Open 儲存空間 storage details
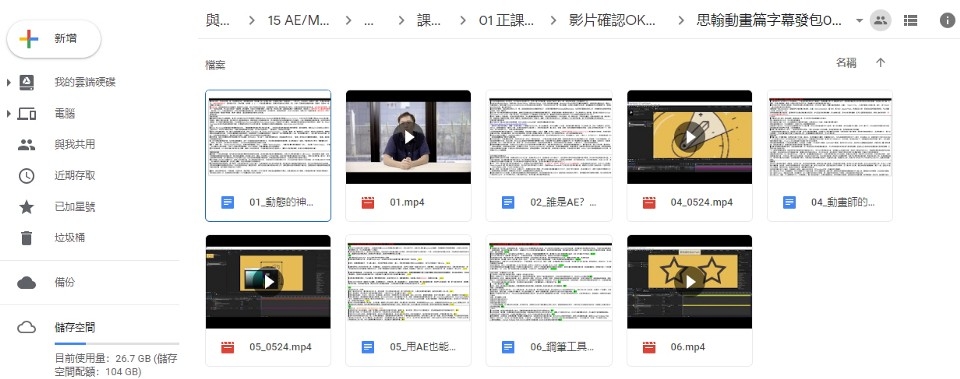Image resolution: width=960 pixels, height=379 pixels. point(75,328)
